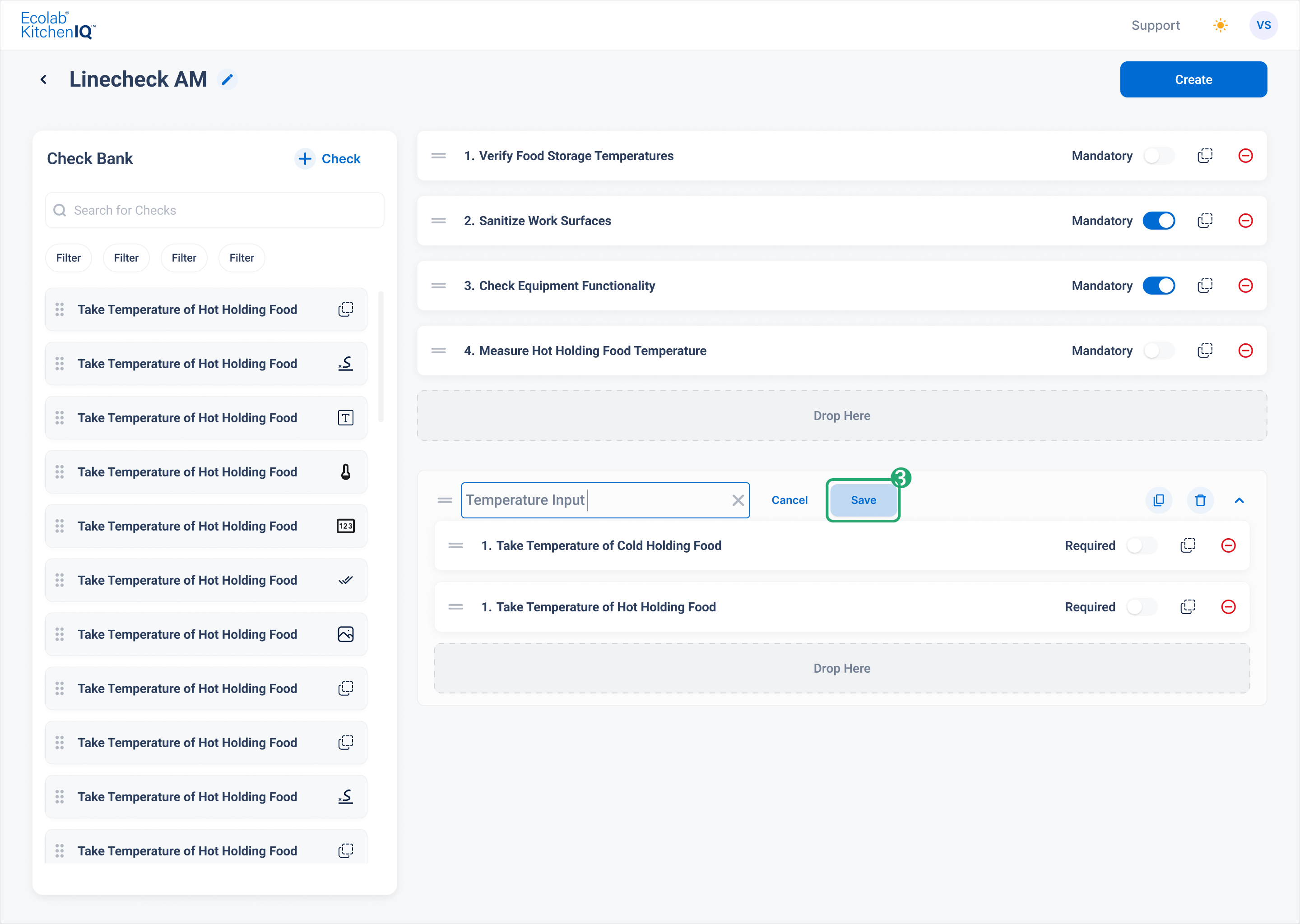The image size is (1300, 924).
Task: Enable Required for Take Temperature of Cold Holding Food
Action: 1141,545
